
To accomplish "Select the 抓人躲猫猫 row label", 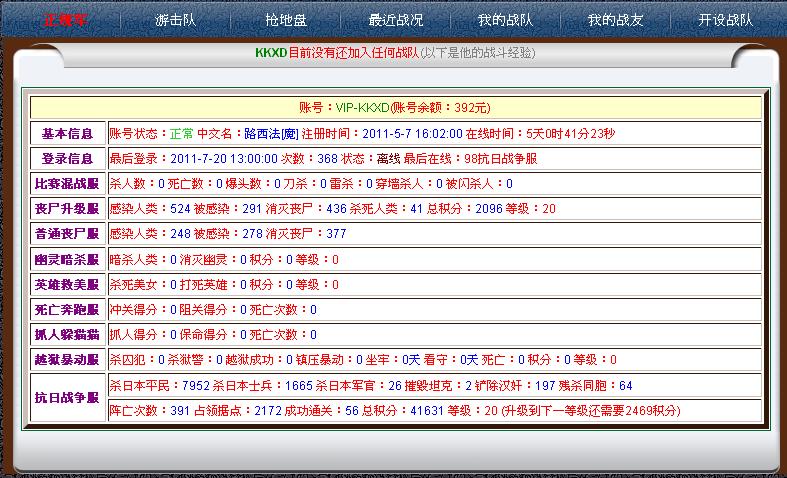I will 67,335.
